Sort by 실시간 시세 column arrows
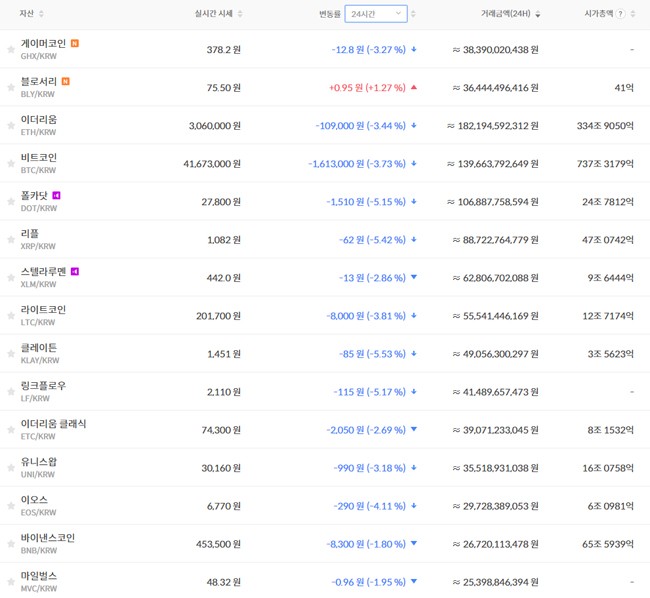 click(x=240, y=14)
